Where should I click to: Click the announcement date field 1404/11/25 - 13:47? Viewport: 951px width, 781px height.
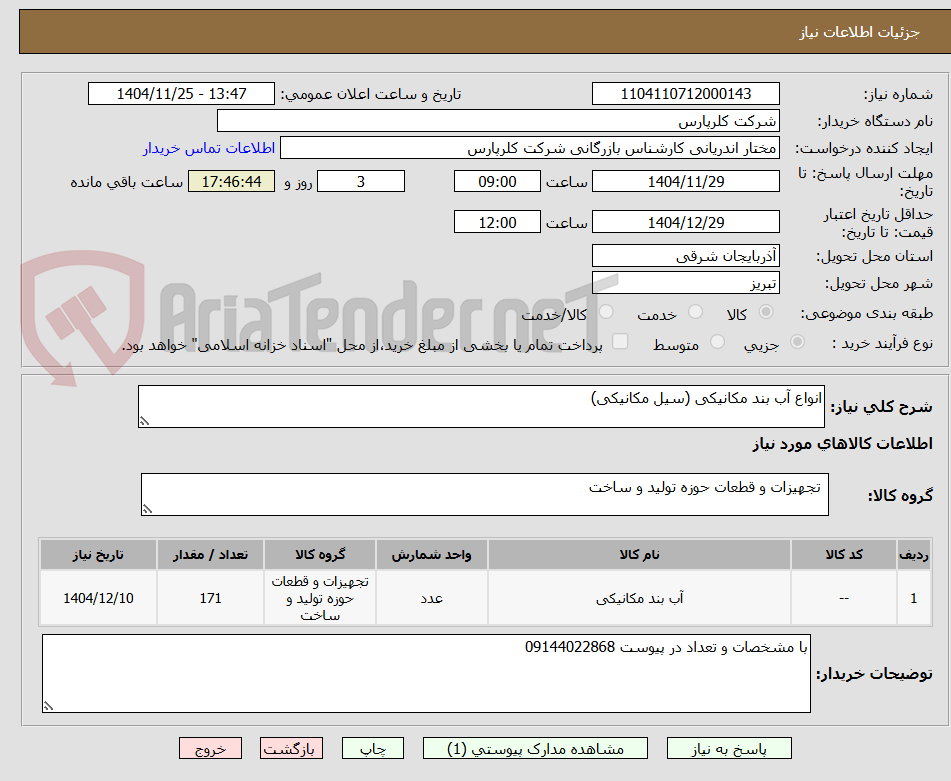[x=181, y=94]
